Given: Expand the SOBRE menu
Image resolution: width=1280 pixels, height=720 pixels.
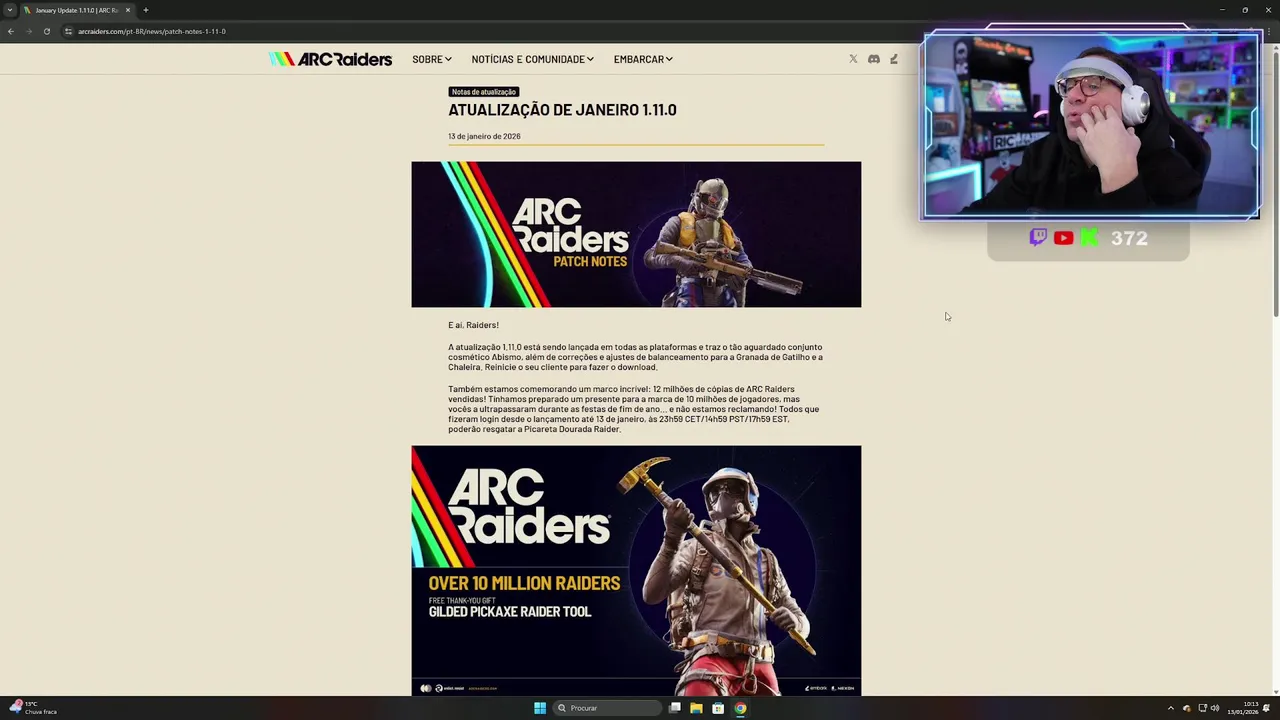Looking at the screenshot, I should pos(432,59).
